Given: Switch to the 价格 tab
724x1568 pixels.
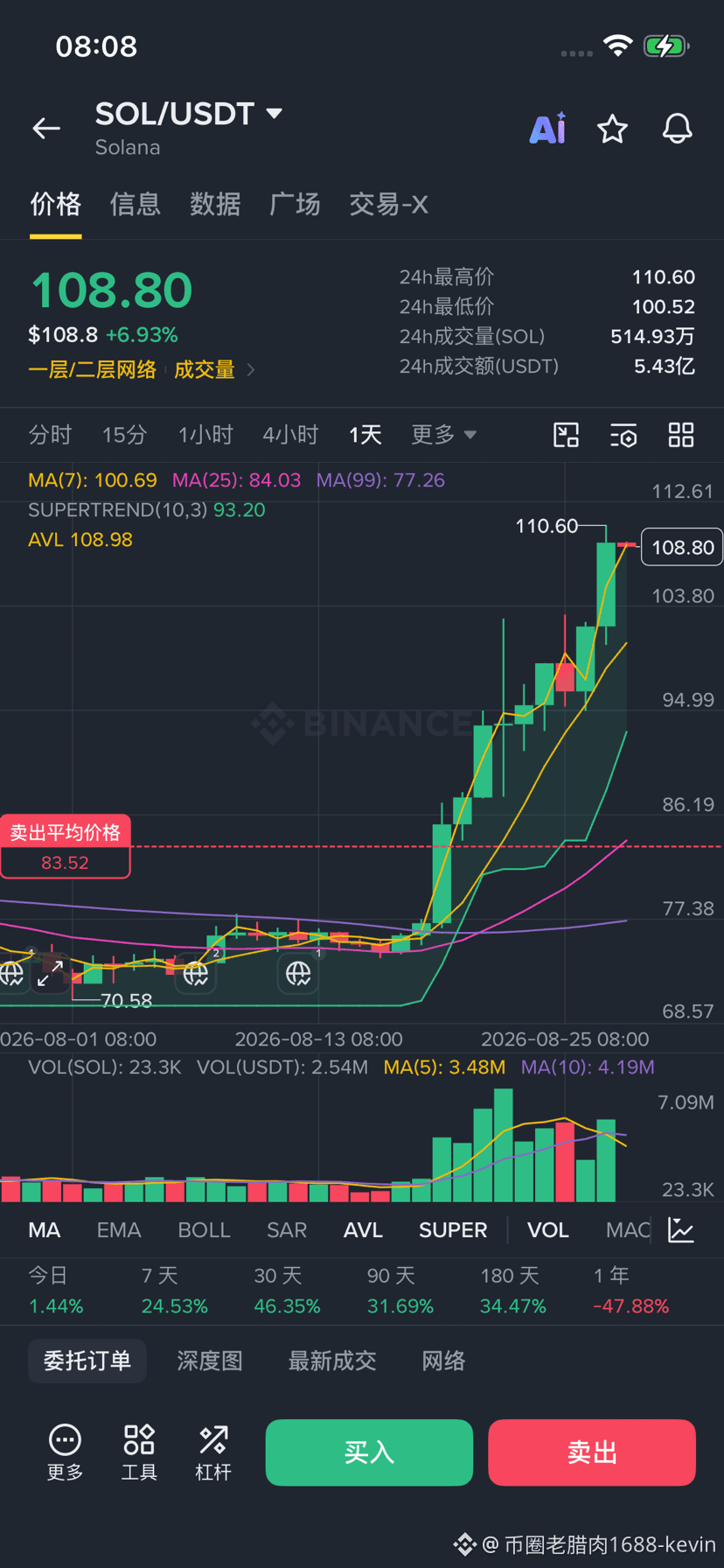Looking at the screenshot, I should click(56, 205).
